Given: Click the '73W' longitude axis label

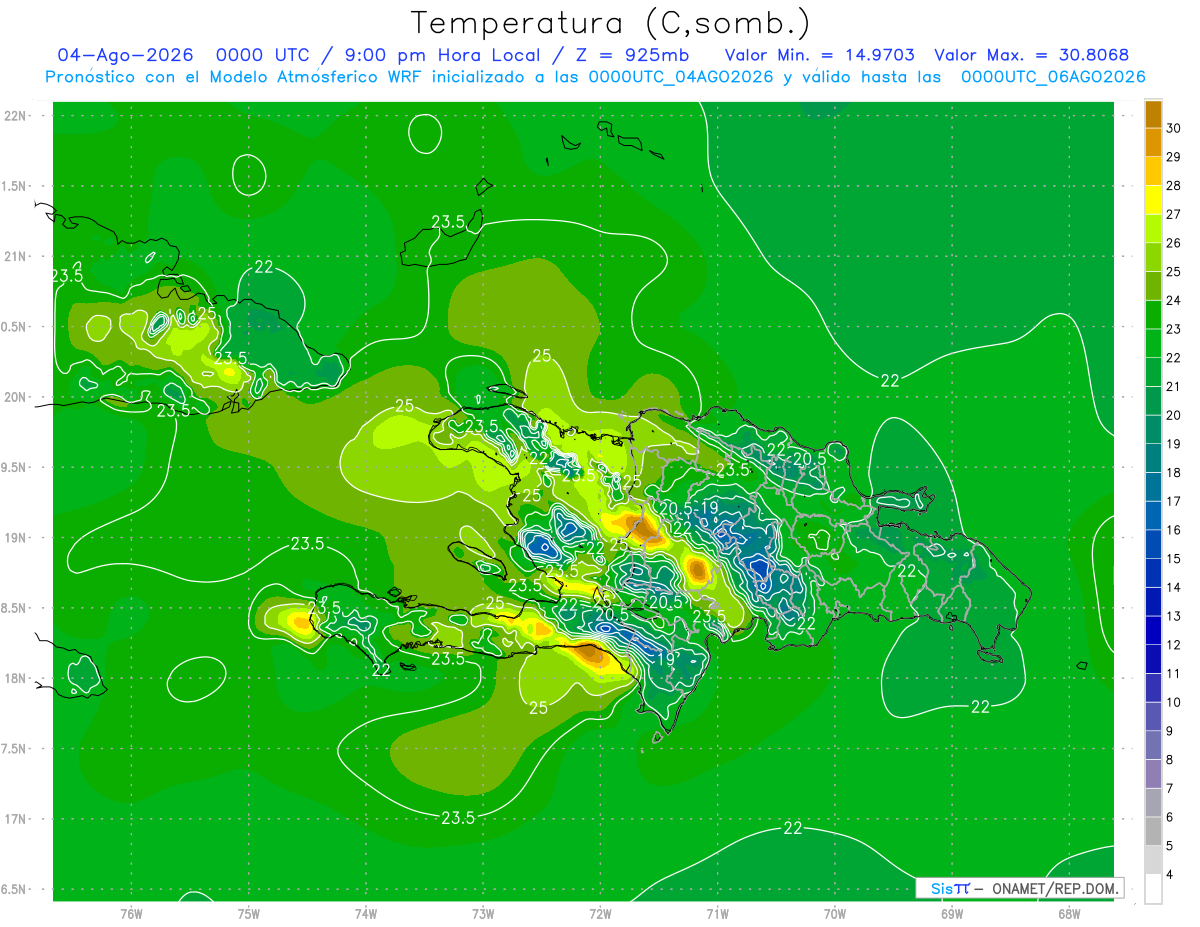Looking at the screenshot, I should pos(483,914).
